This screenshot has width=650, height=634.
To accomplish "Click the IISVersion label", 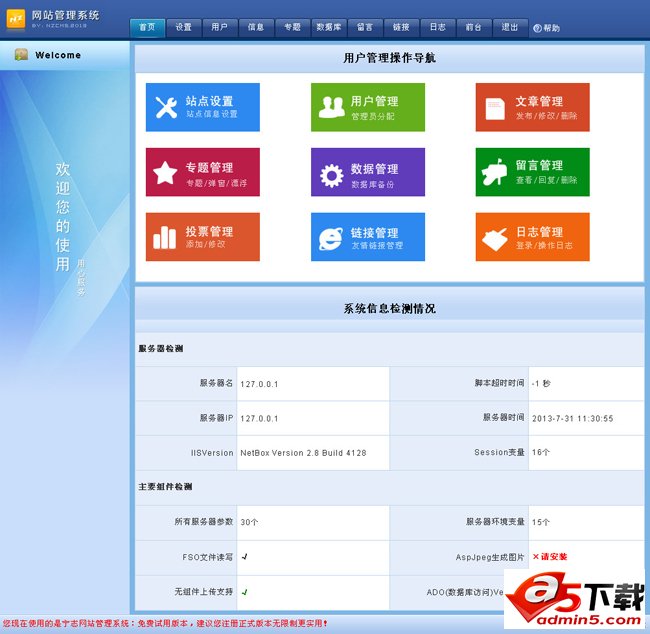I will 212,453.
